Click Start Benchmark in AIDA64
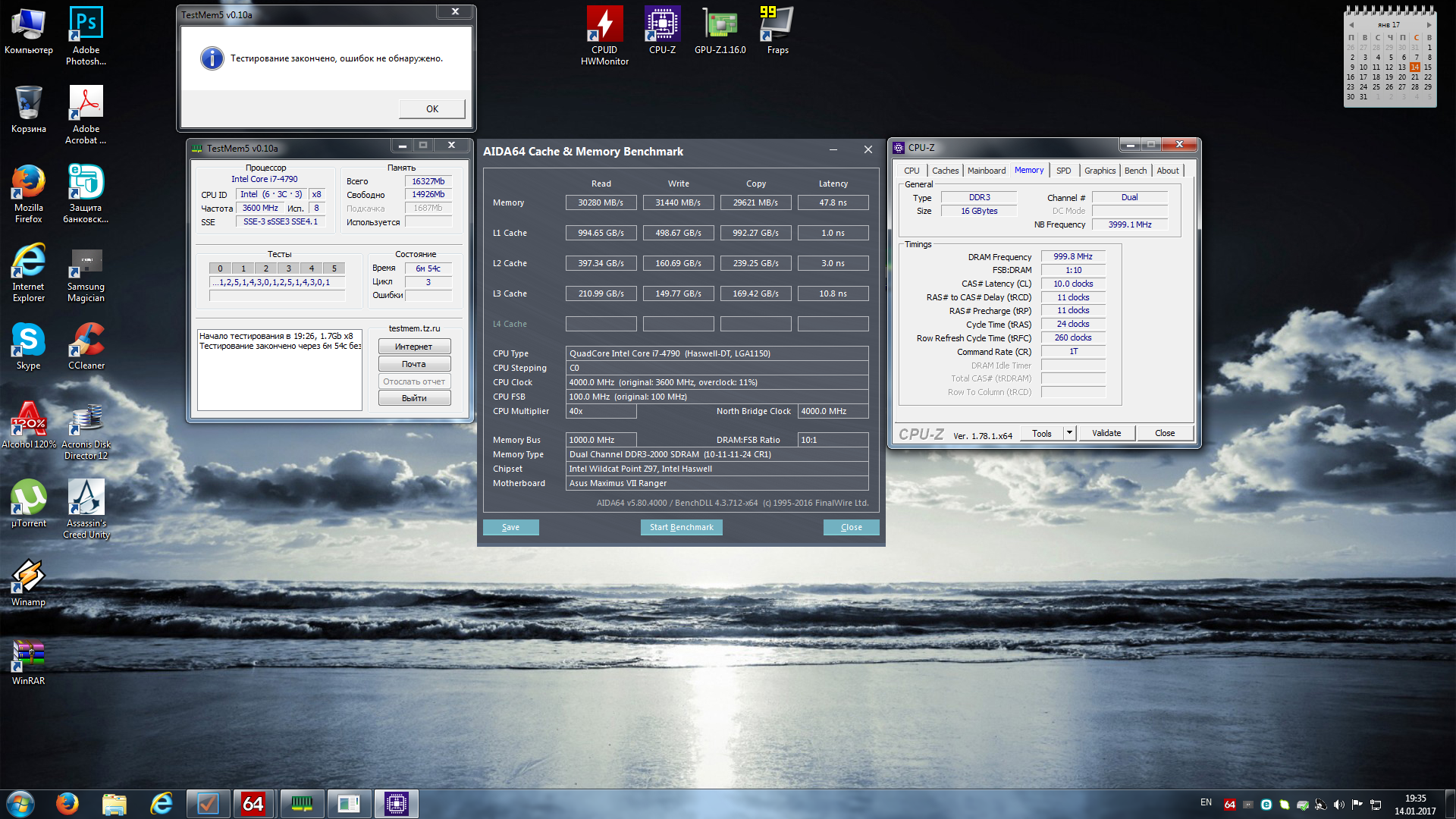The width and height of the screenshot is (1456, 819). pyautogui.click(x=681, y=527)
